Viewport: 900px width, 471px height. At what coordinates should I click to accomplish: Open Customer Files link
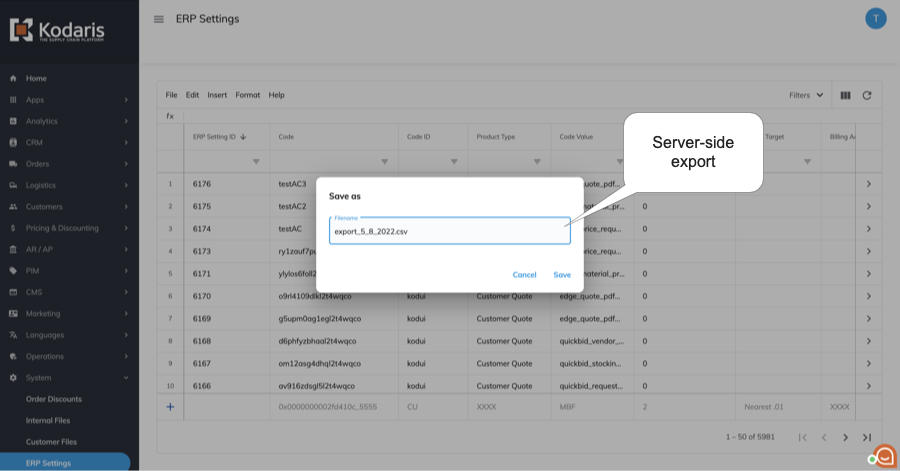[51, 442]
